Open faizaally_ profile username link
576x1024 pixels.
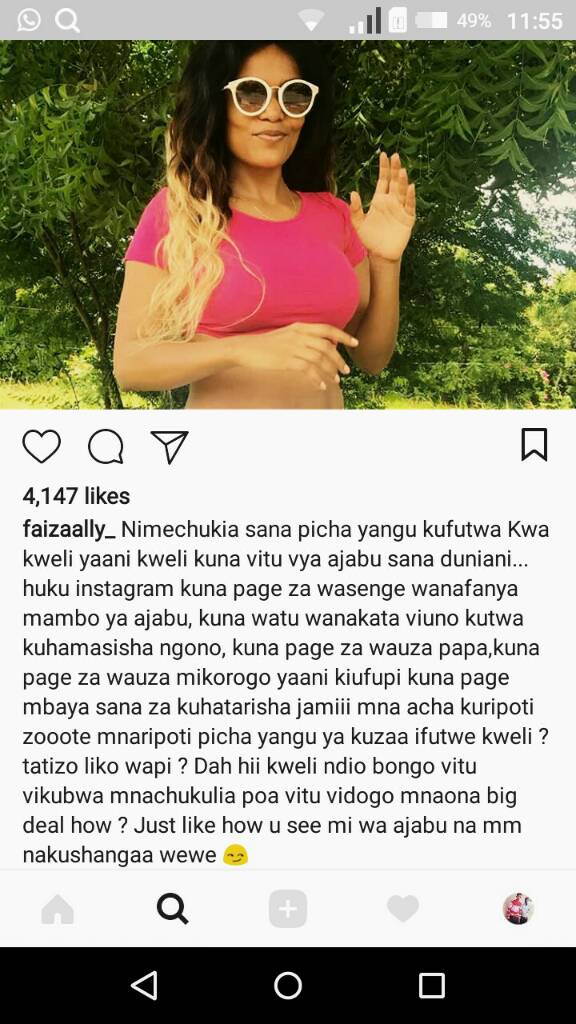coord(69,530)
